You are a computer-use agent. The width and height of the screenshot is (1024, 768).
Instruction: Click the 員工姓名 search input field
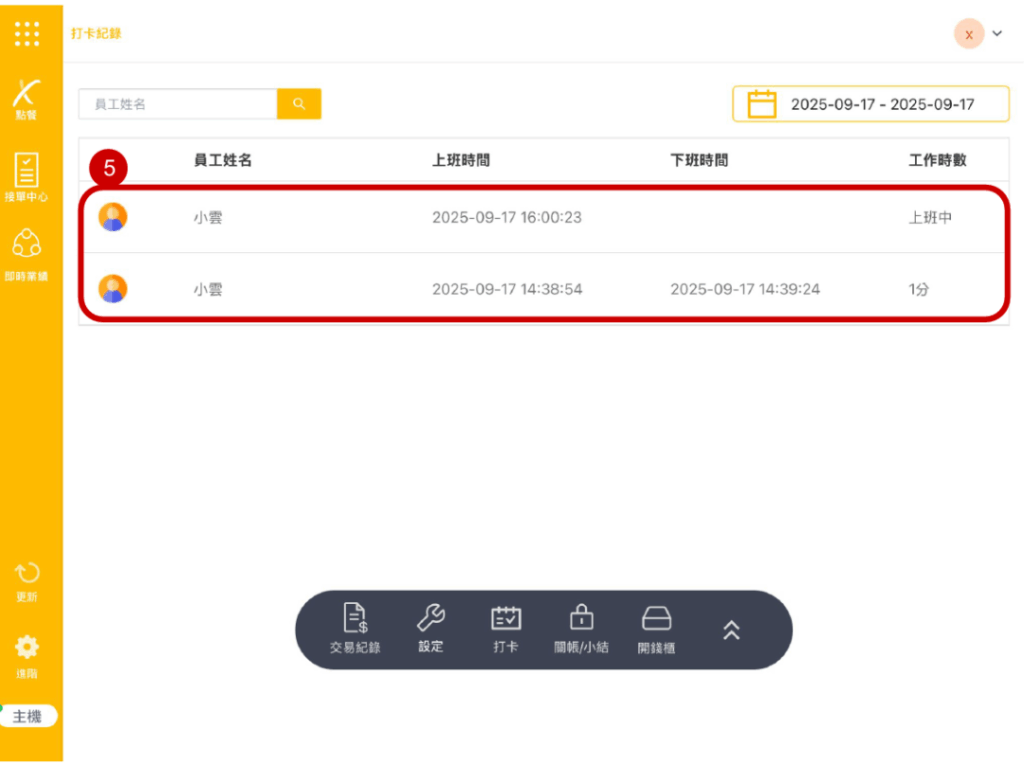(178, 104)
